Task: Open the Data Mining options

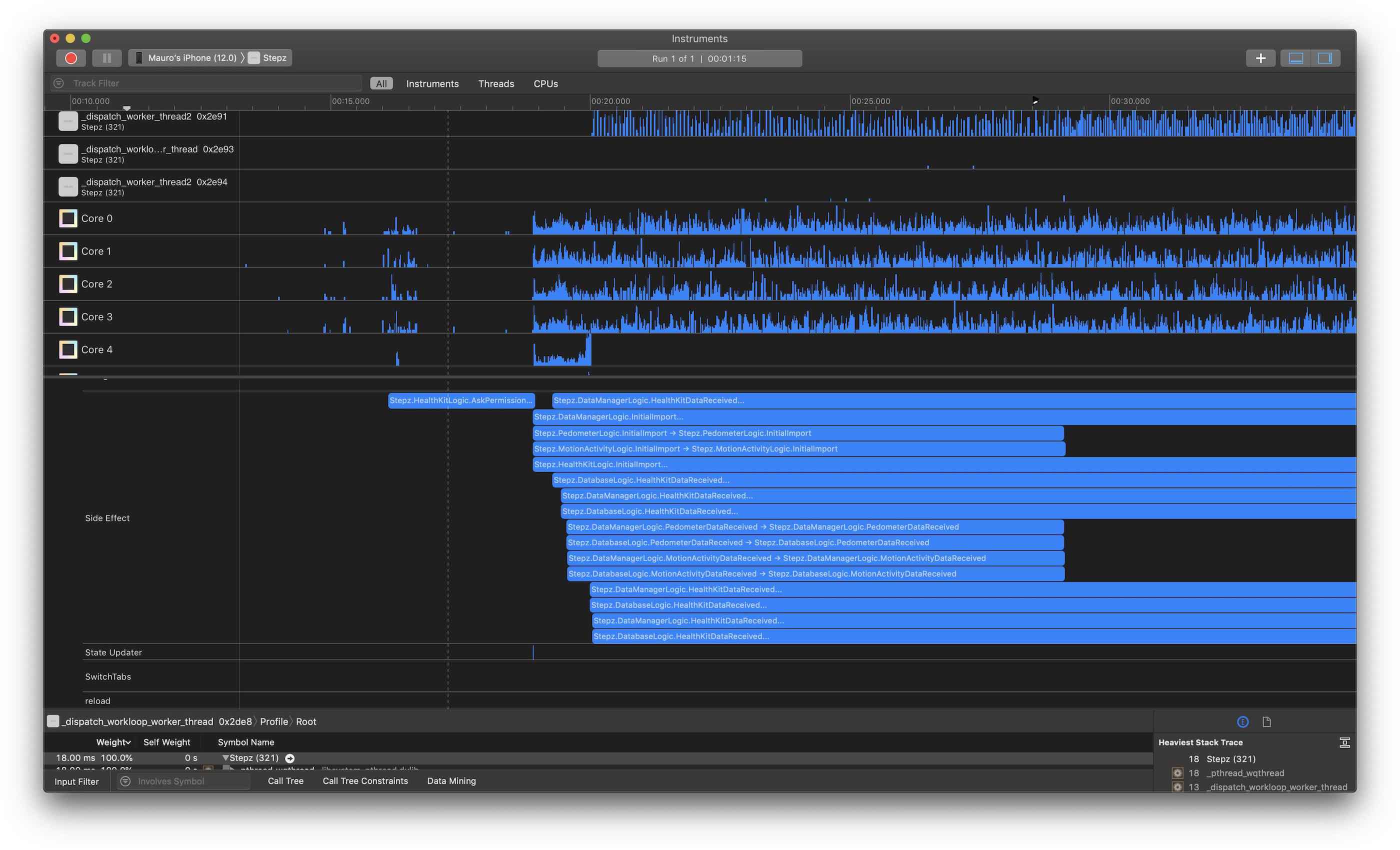Action: (451, 780)
